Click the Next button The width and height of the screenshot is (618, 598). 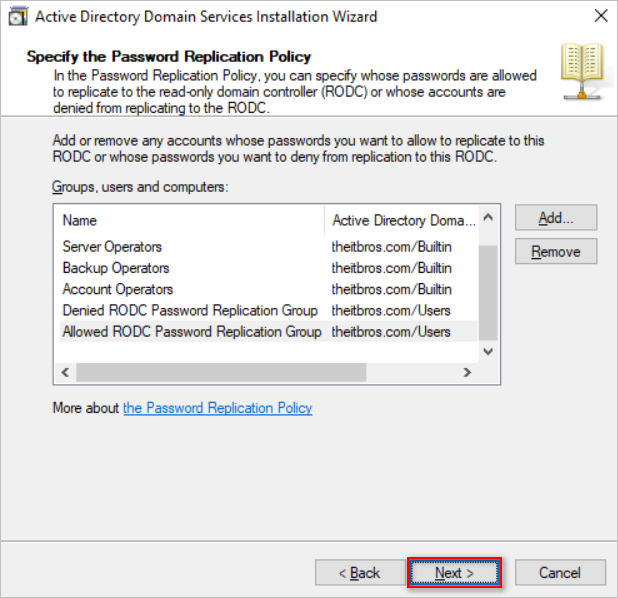(x=454, y=572)
